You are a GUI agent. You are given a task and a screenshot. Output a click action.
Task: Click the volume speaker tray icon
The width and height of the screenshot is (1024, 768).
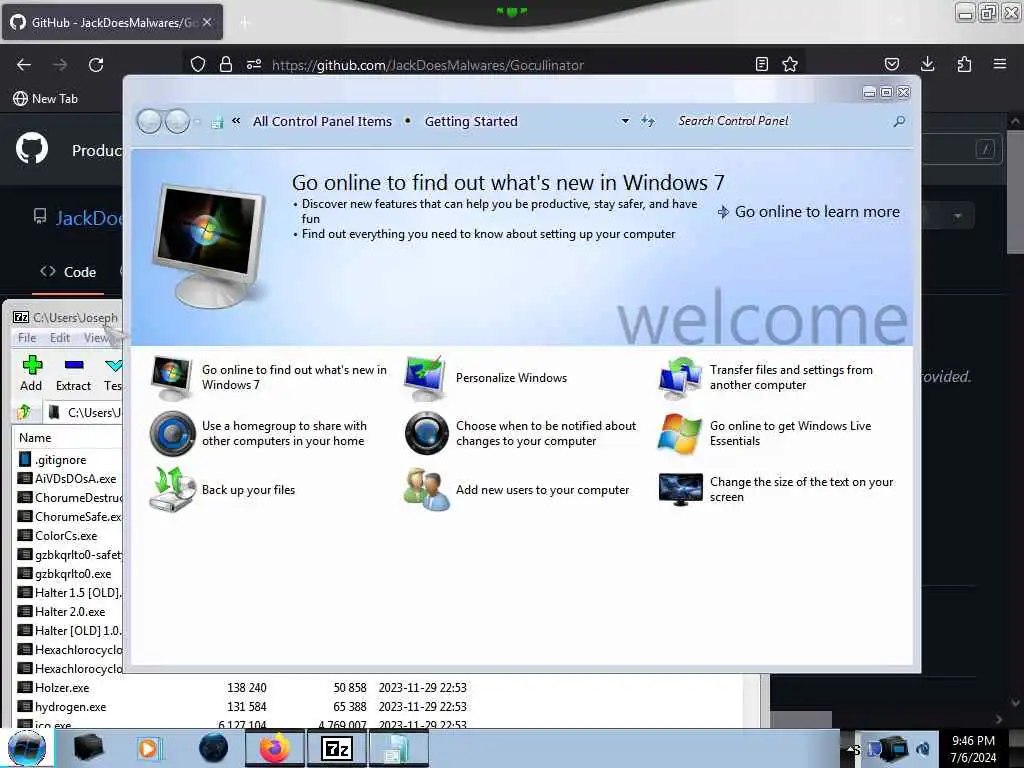pyautogui.click(x=923, y=749)
